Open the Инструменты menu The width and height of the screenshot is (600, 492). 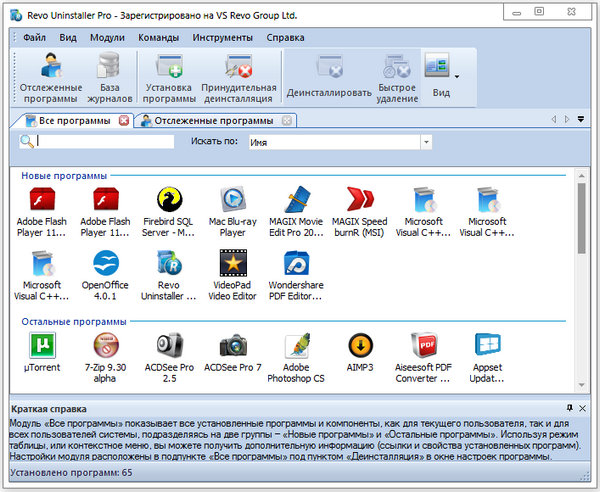coord(224,37)
